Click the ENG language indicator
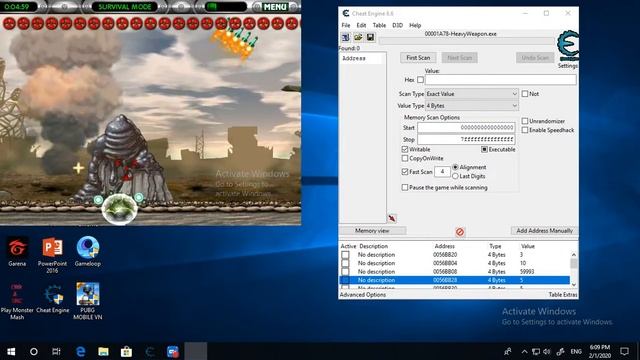Image resolution: width=640 pixels, height=360 pixels. tap(576, 351)
